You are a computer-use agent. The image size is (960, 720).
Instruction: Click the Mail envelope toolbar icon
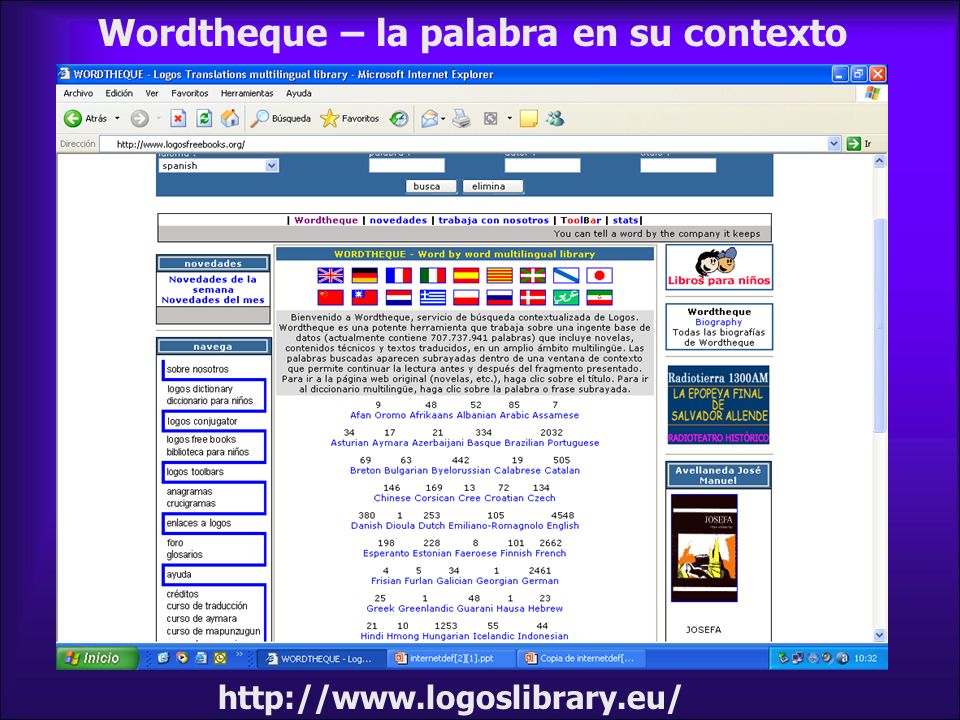tap(429, 118)
